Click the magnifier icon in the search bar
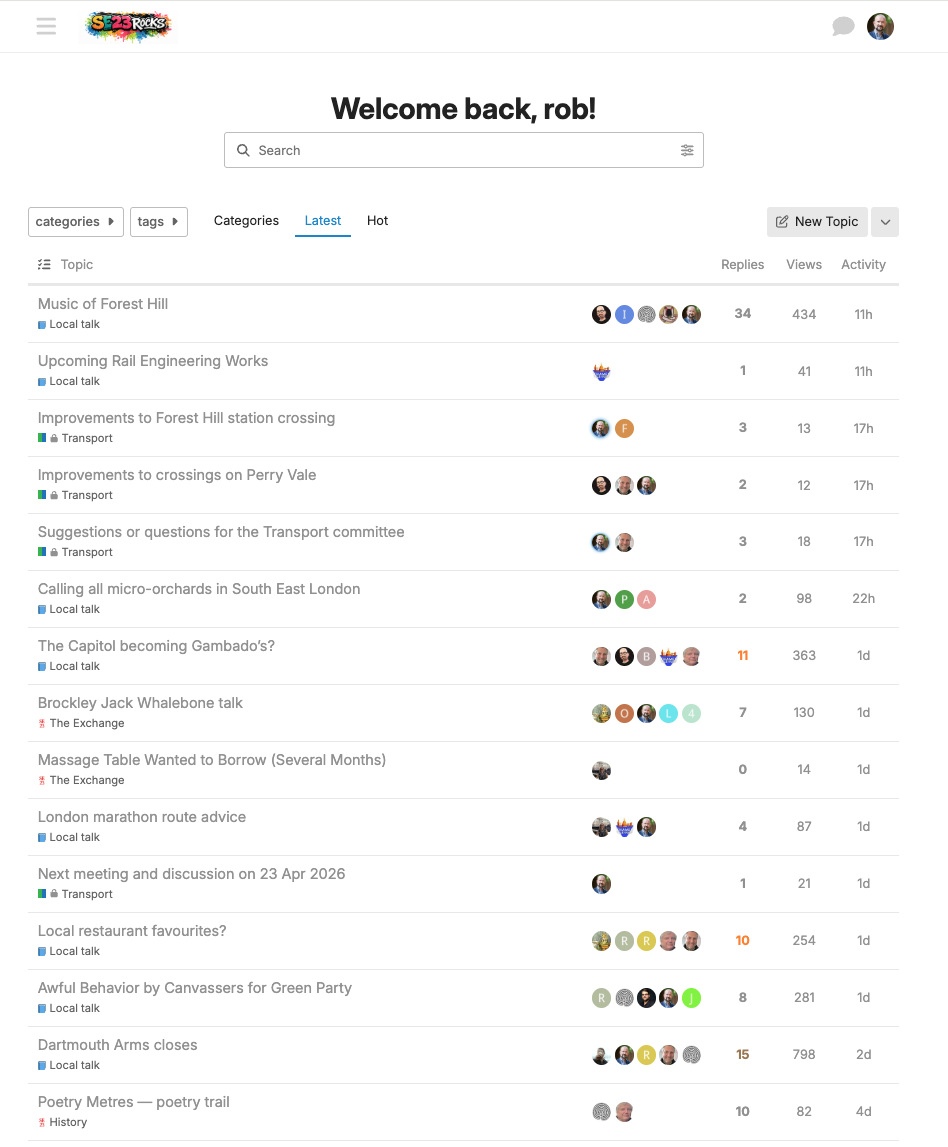Screen dimensions: 948x1147 click(x=243, y=151)
